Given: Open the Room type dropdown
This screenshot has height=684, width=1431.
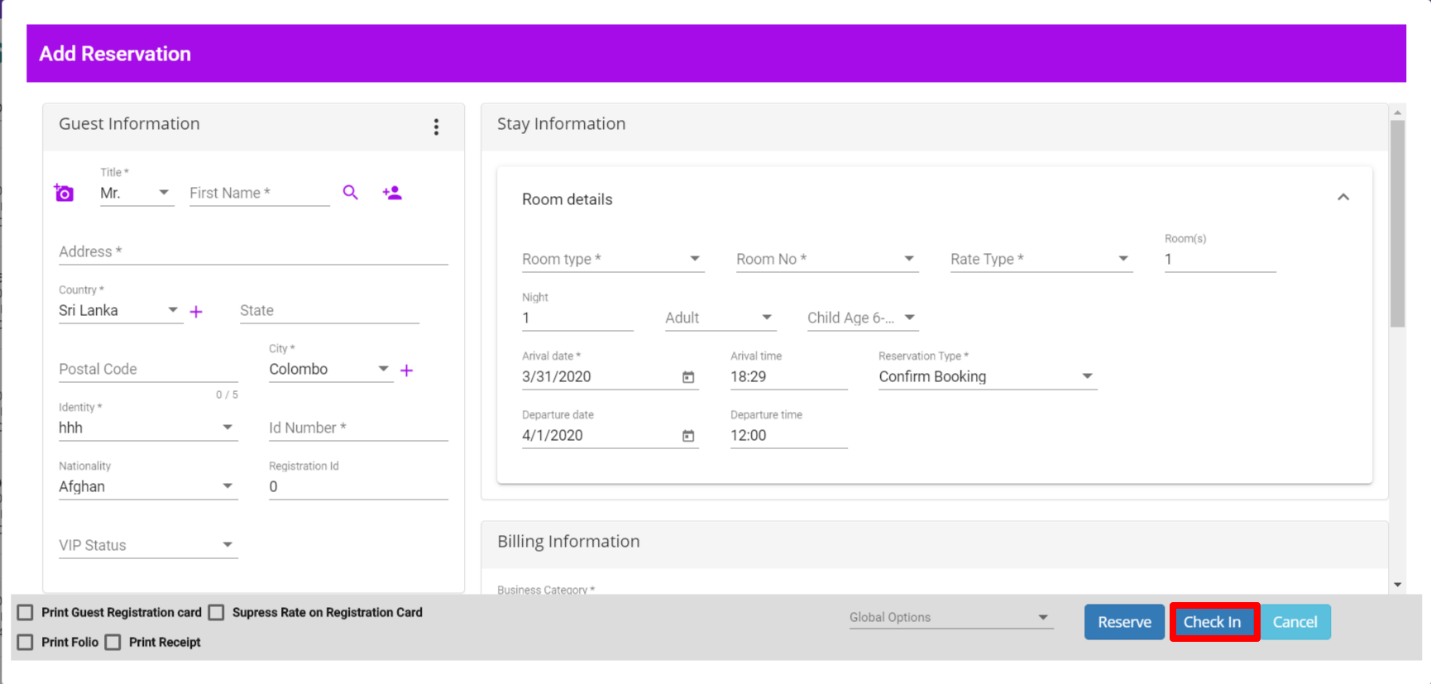Looking at the screenshot, I should tap(612, 259).
